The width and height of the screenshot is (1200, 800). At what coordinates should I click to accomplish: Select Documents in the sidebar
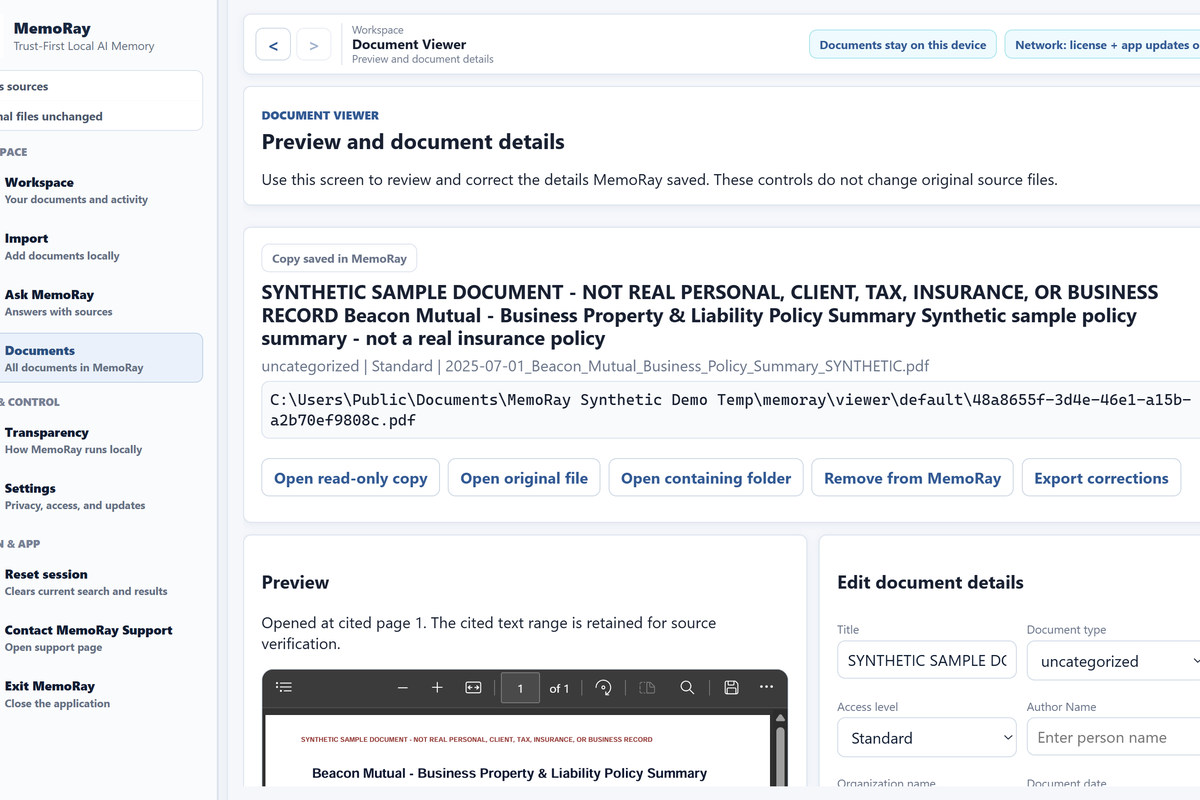[100, 358]
